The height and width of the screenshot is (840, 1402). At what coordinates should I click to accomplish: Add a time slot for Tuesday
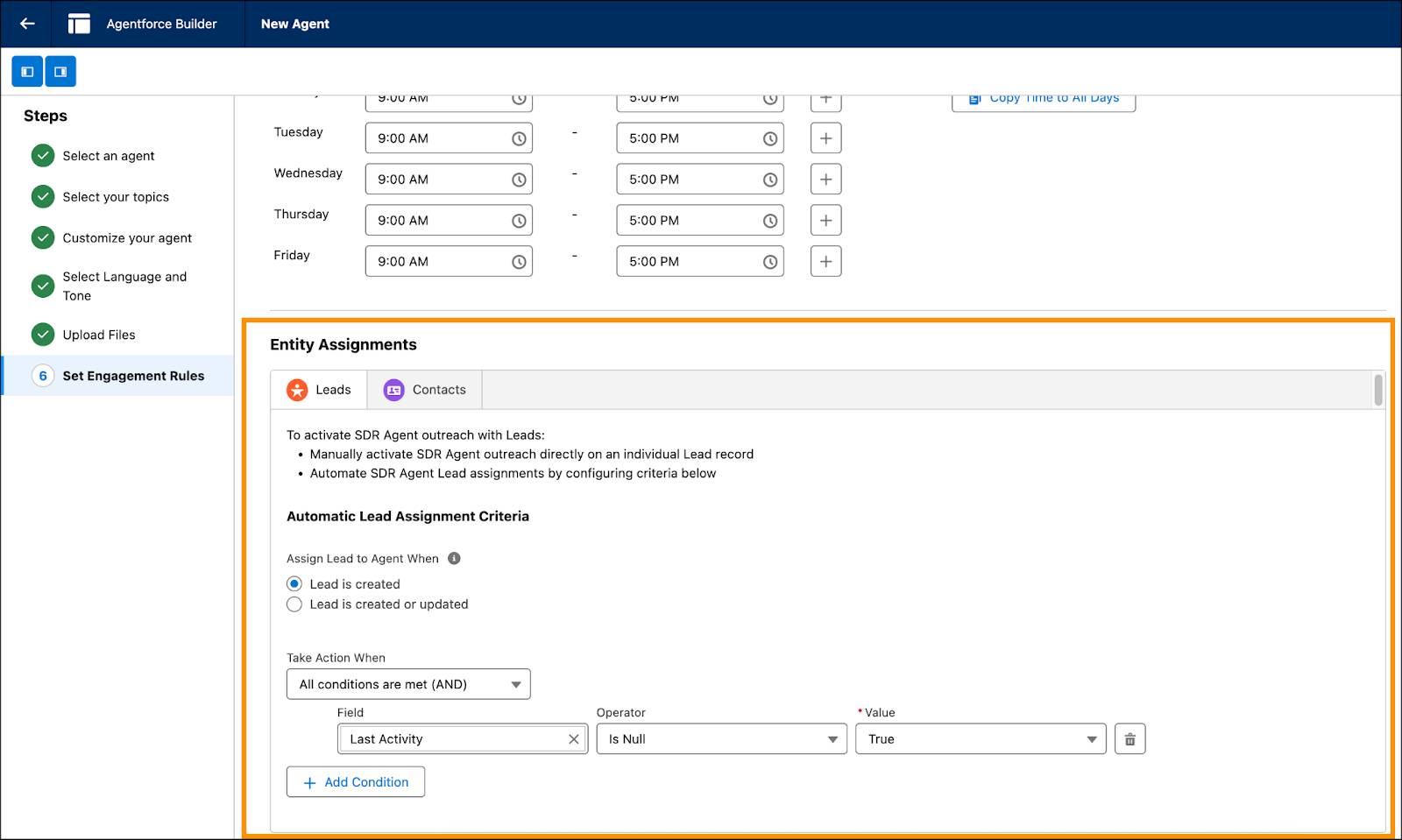tap(825, 138)
